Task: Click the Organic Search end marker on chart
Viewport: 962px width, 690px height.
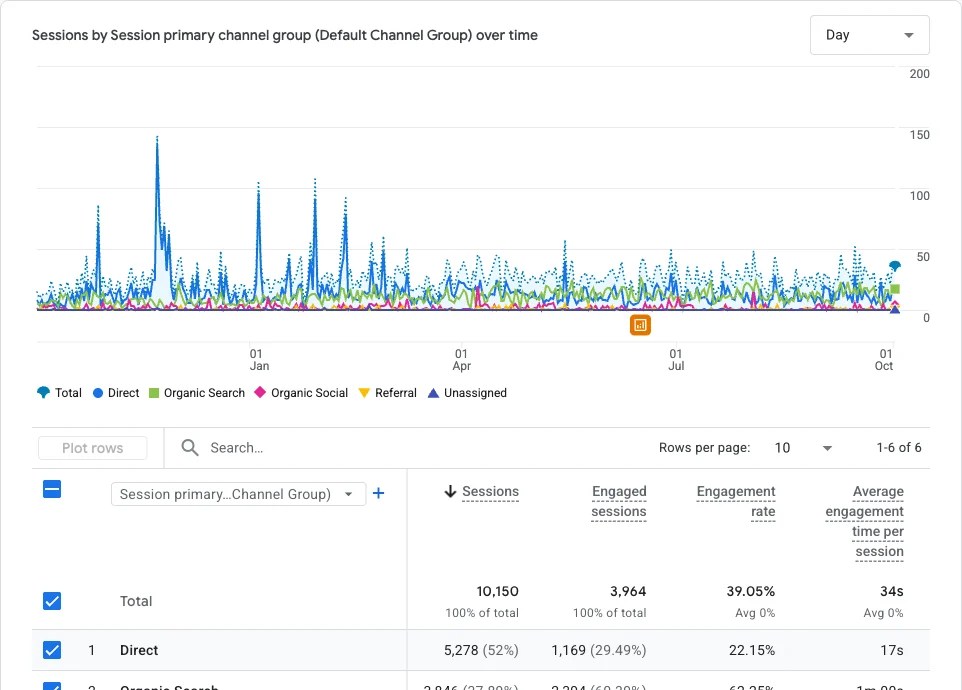Action: (x=895, y=289)
